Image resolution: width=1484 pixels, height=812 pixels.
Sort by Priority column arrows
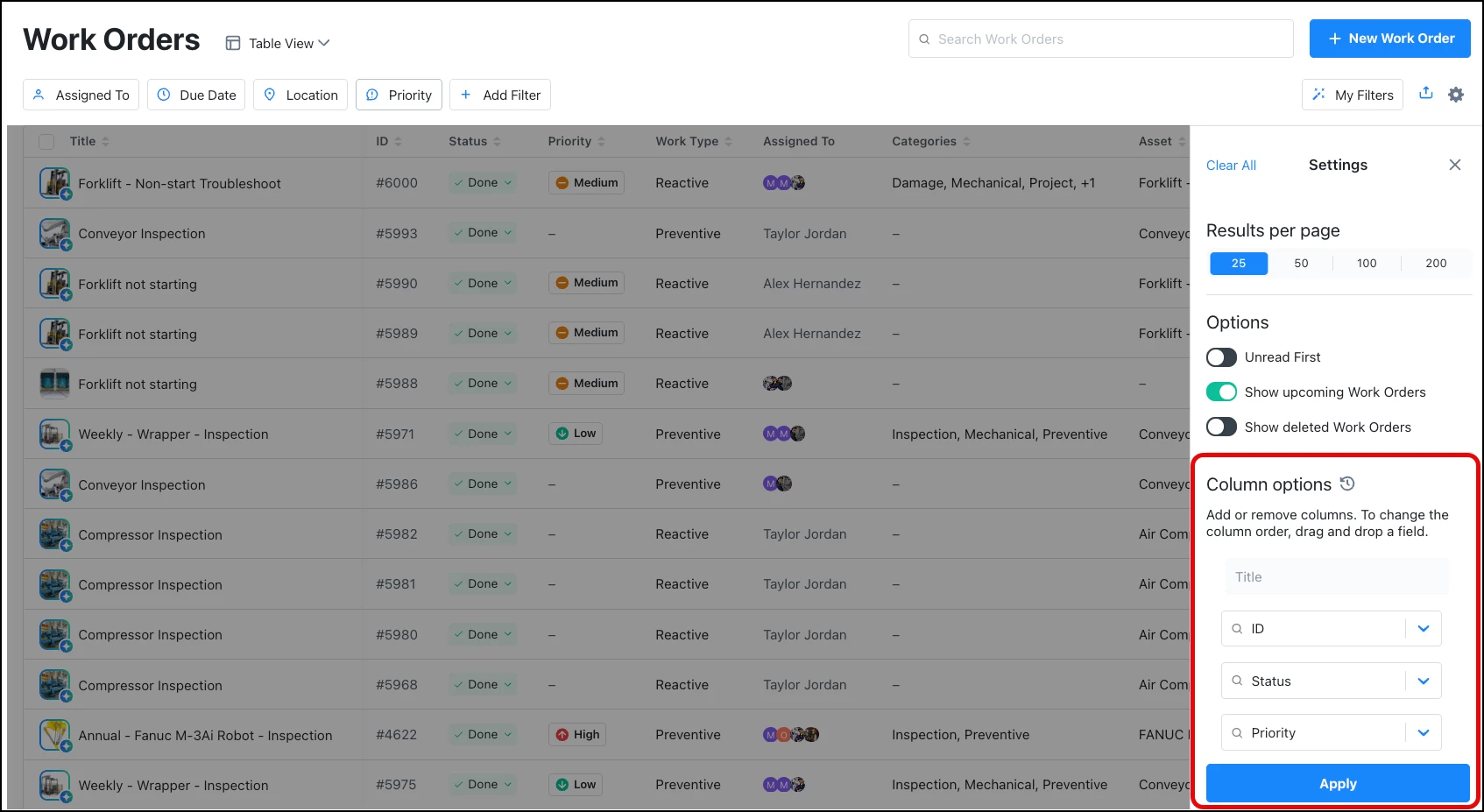[x=601, y=141]
